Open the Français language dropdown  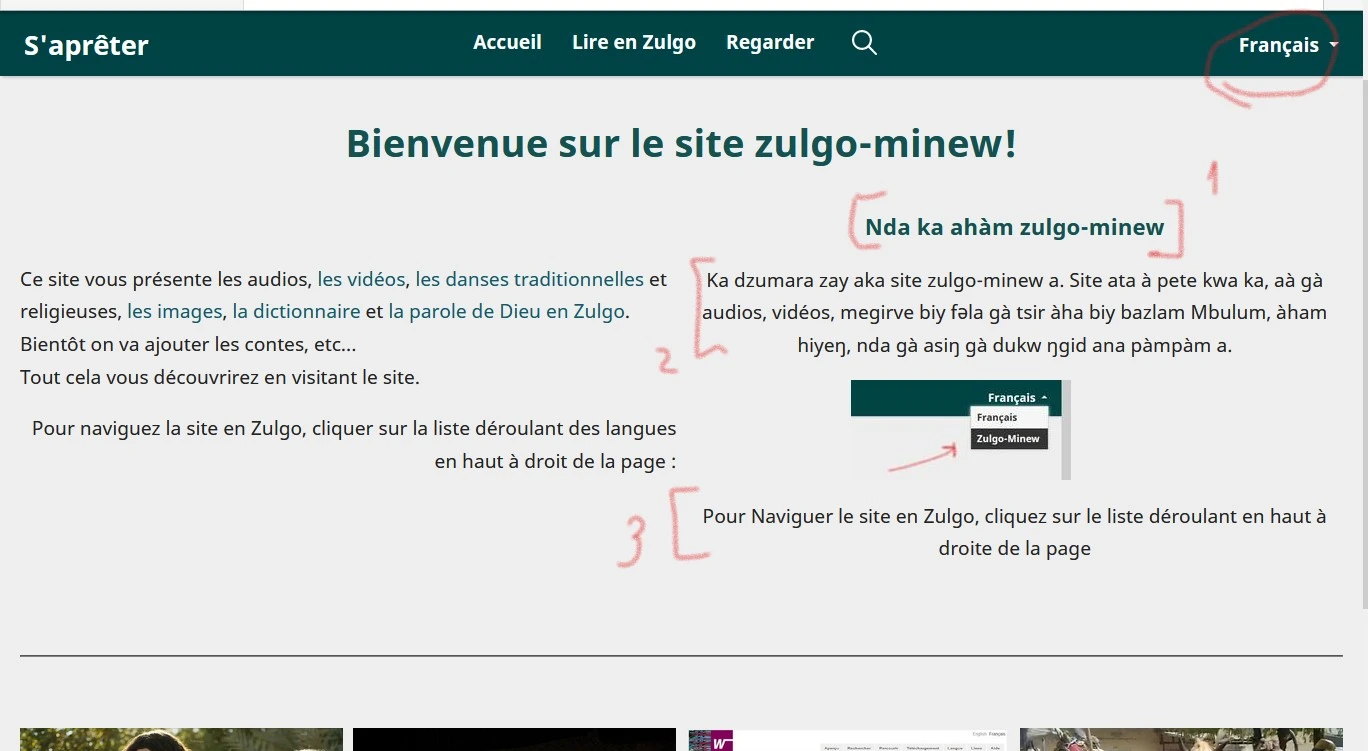click(1287, 45)
